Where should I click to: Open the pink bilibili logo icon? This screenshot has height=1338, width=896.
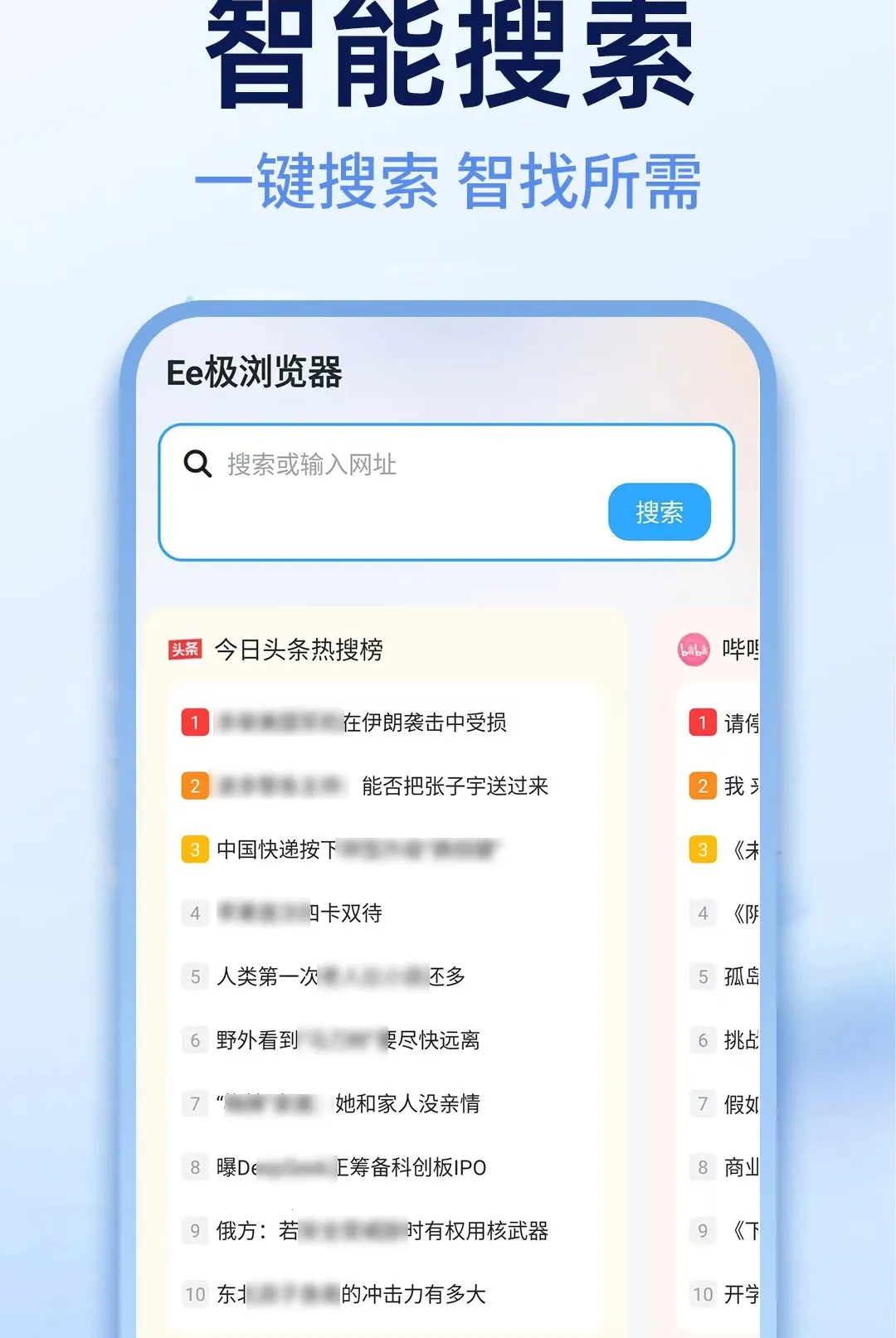click(x=694, y=650)
